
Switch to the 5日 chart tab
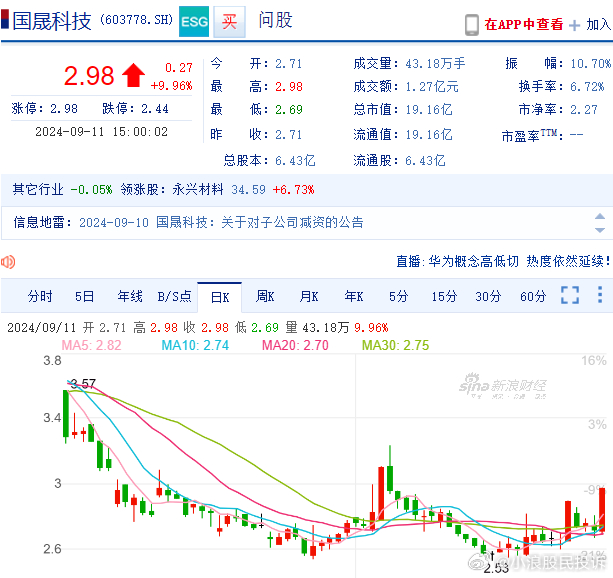84,296
